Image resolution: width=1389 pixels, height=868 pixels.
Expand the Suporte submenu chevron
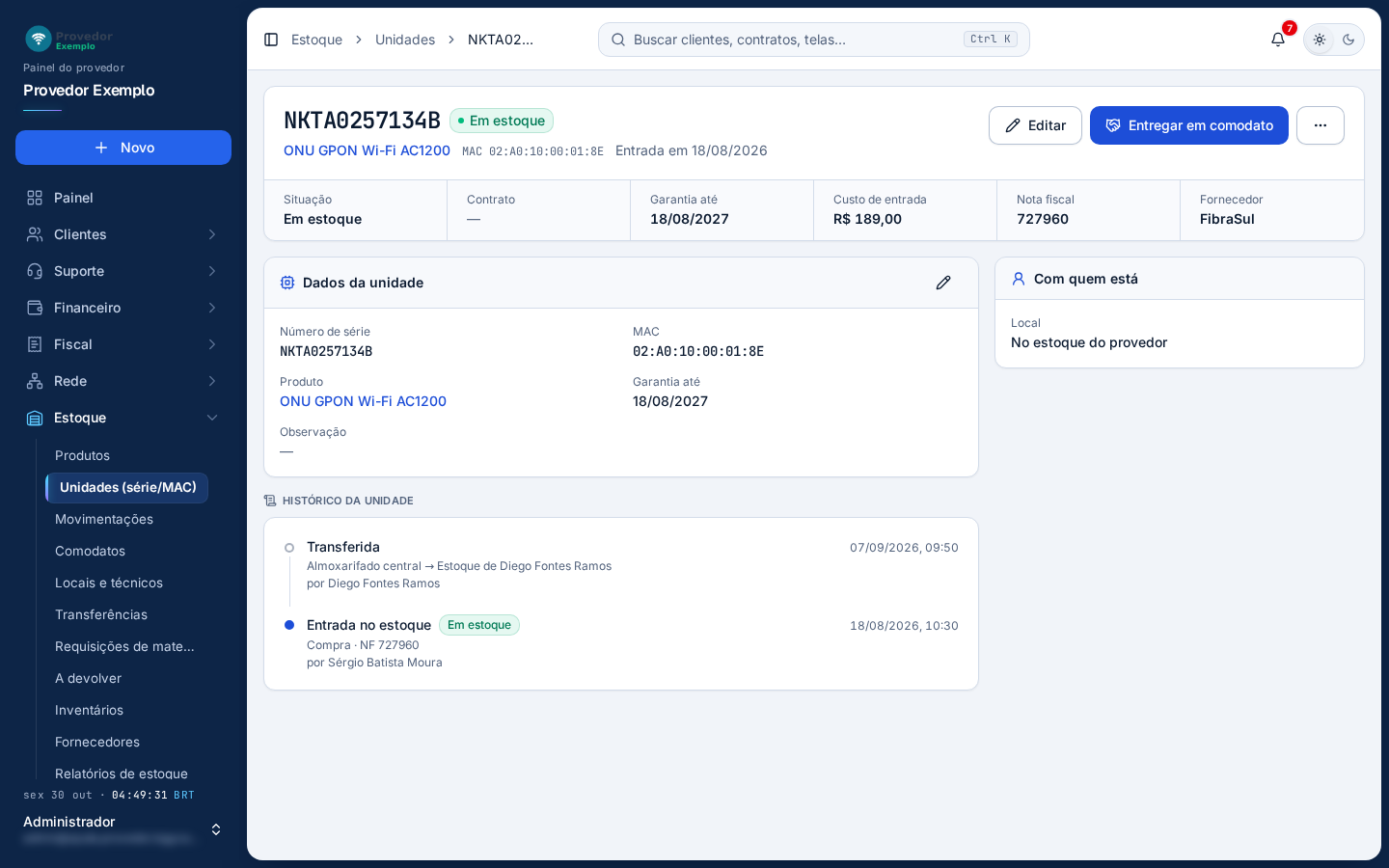[x=212, y=271]
